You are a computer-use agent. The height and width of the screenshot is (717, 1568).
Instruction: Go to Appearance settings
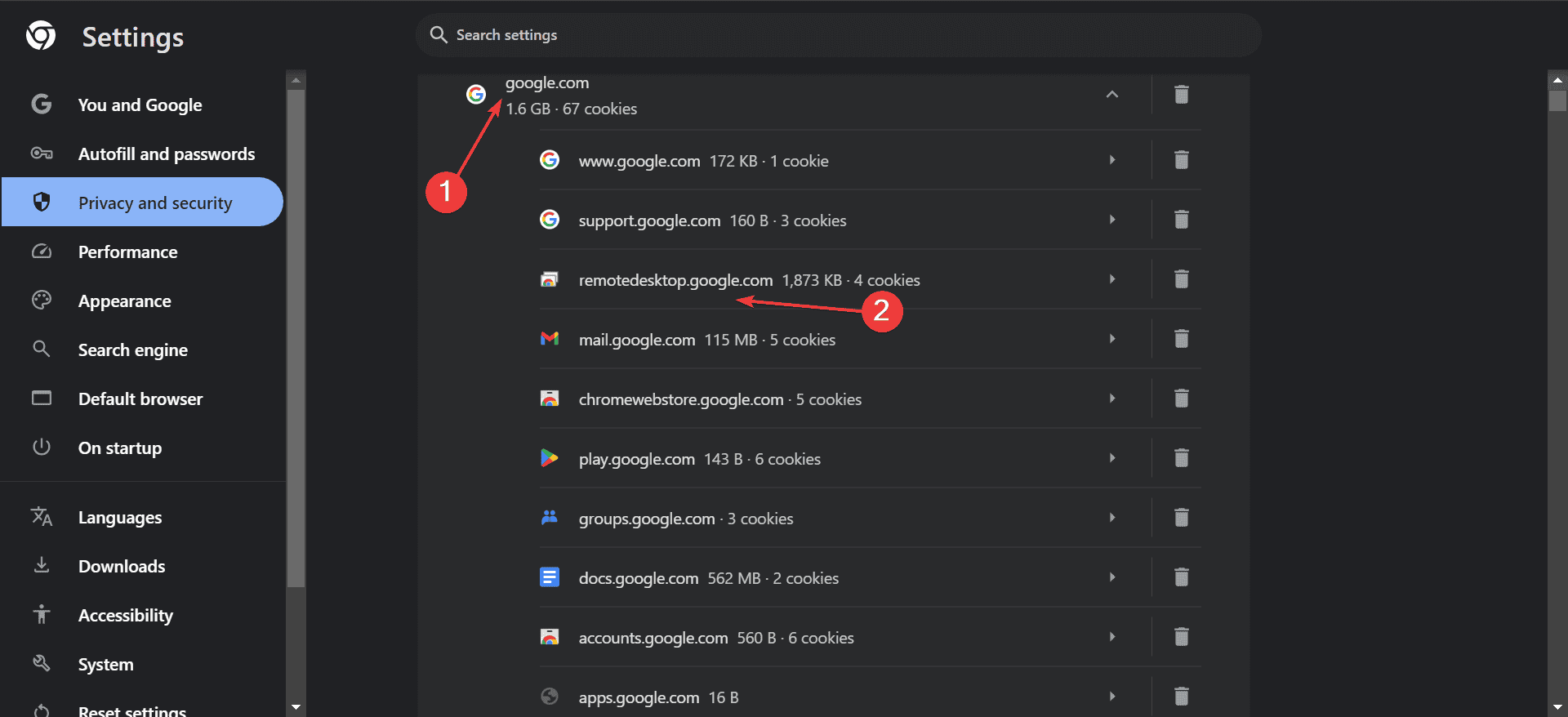[x=124, y=301]
